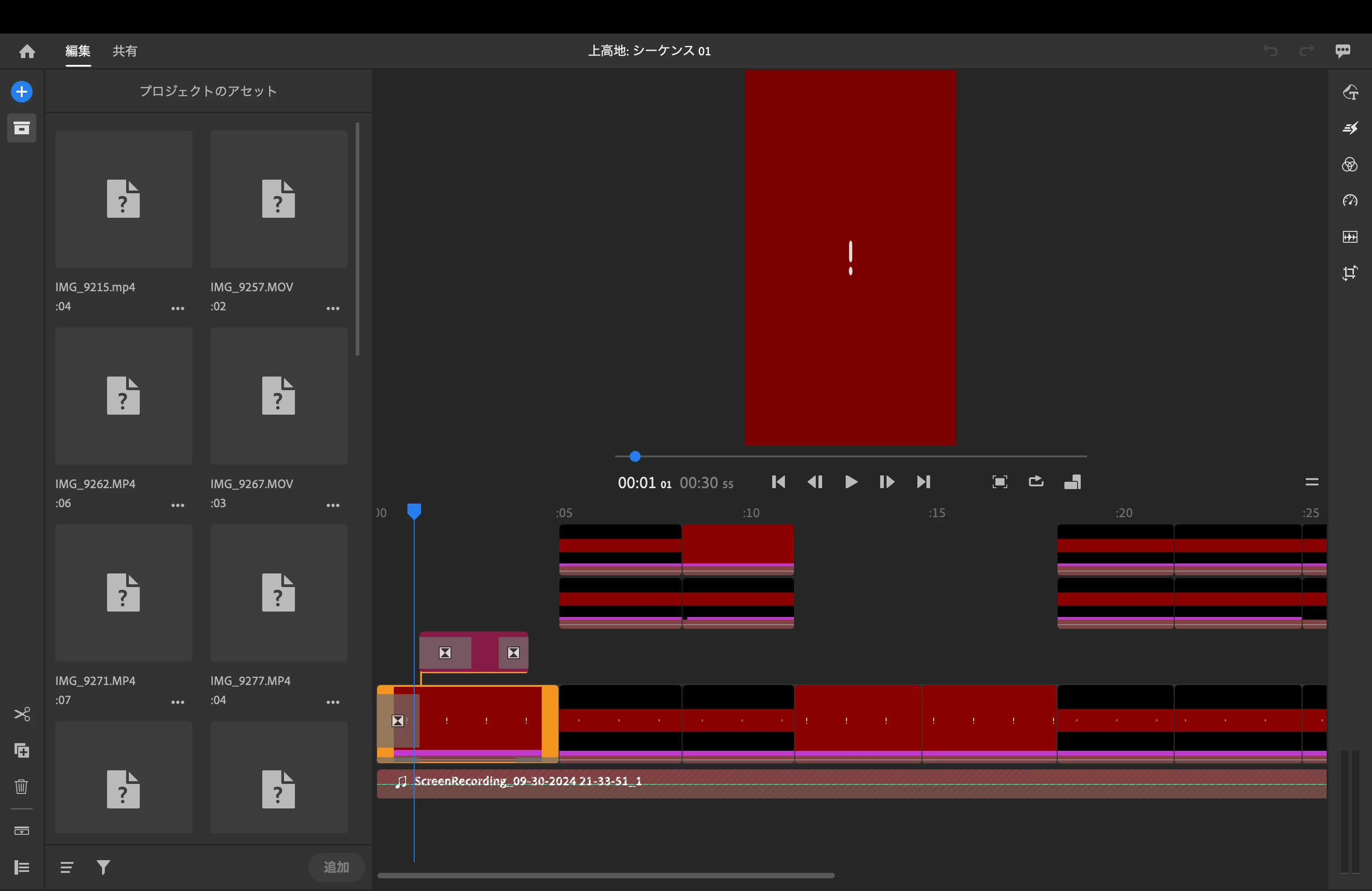Screen dimensions: 1372x891
Task: Open the project assets panel icon
Action: (x=21, y=128)
